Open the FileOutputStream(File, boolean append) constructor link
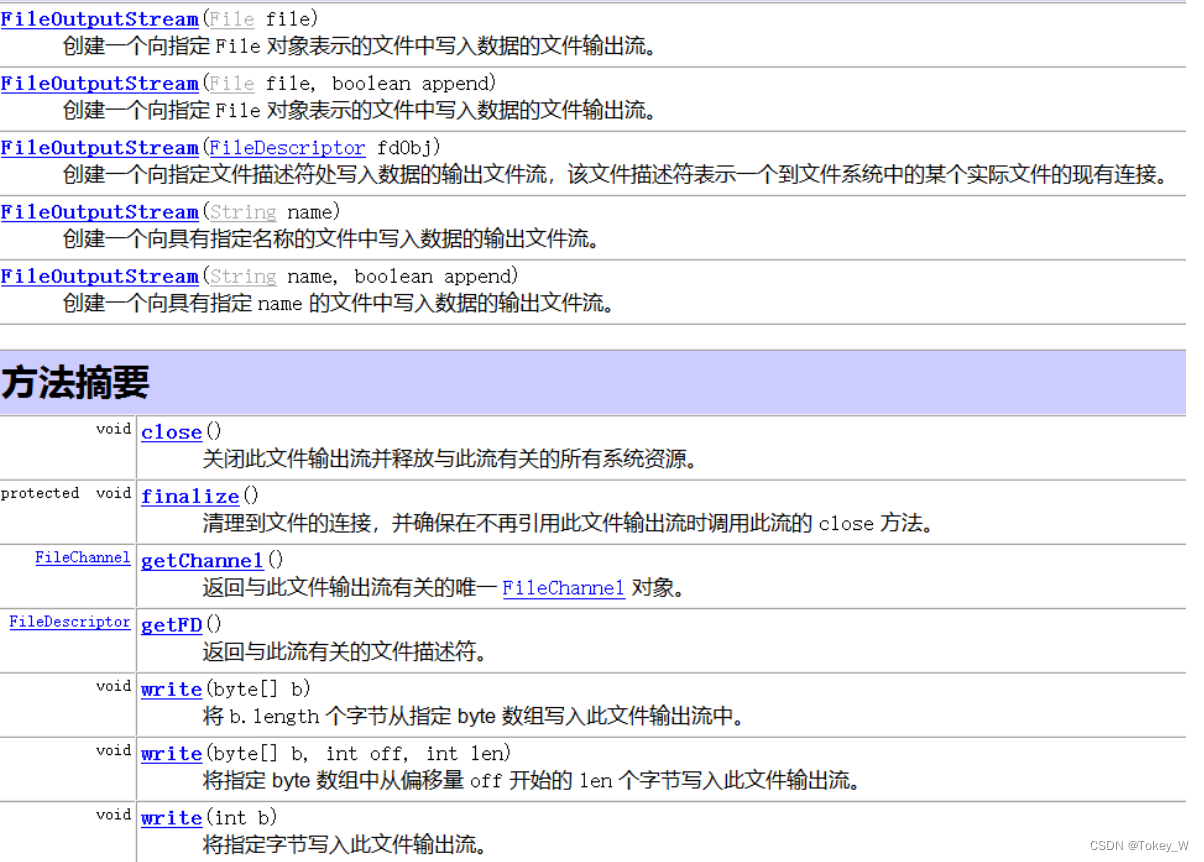 point(98,83)
